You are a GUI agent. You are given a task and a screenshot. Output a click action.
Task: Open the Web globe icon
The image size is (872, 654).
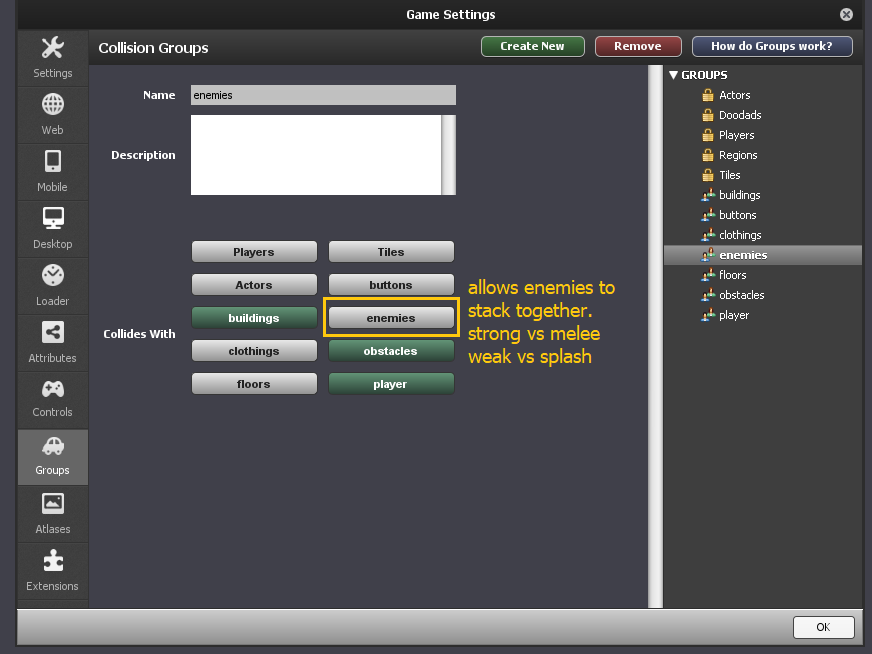[52, 105]
